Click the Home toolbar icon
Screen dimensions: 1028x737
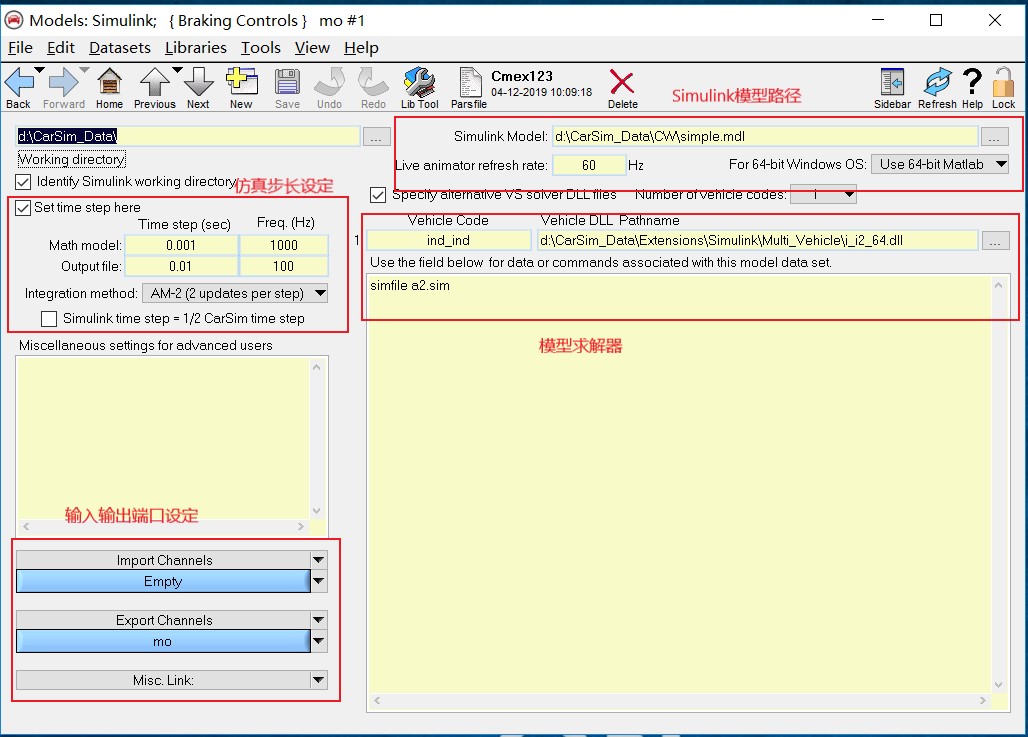click(109, 87)
